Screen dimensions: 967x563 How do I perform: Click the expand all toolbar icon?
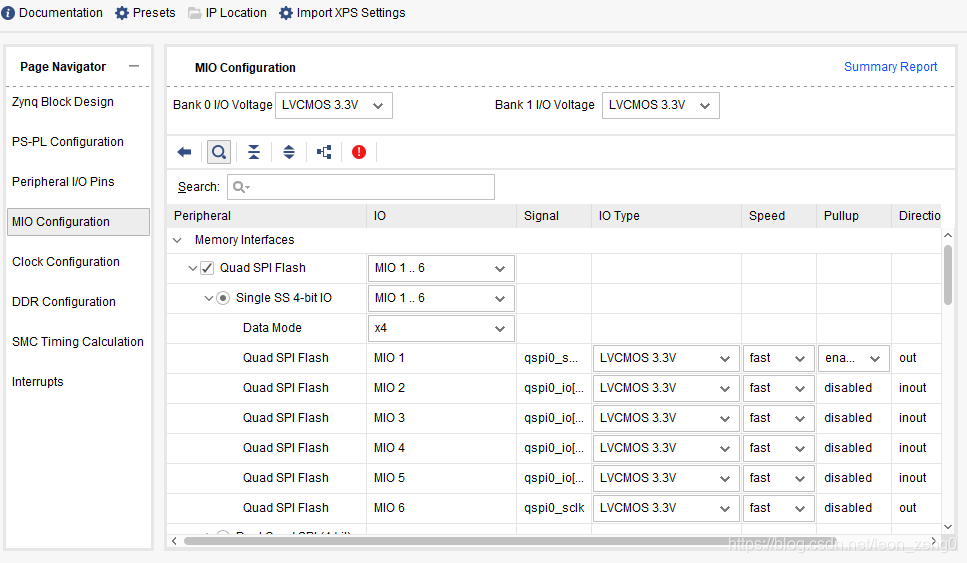click(289, 152)
